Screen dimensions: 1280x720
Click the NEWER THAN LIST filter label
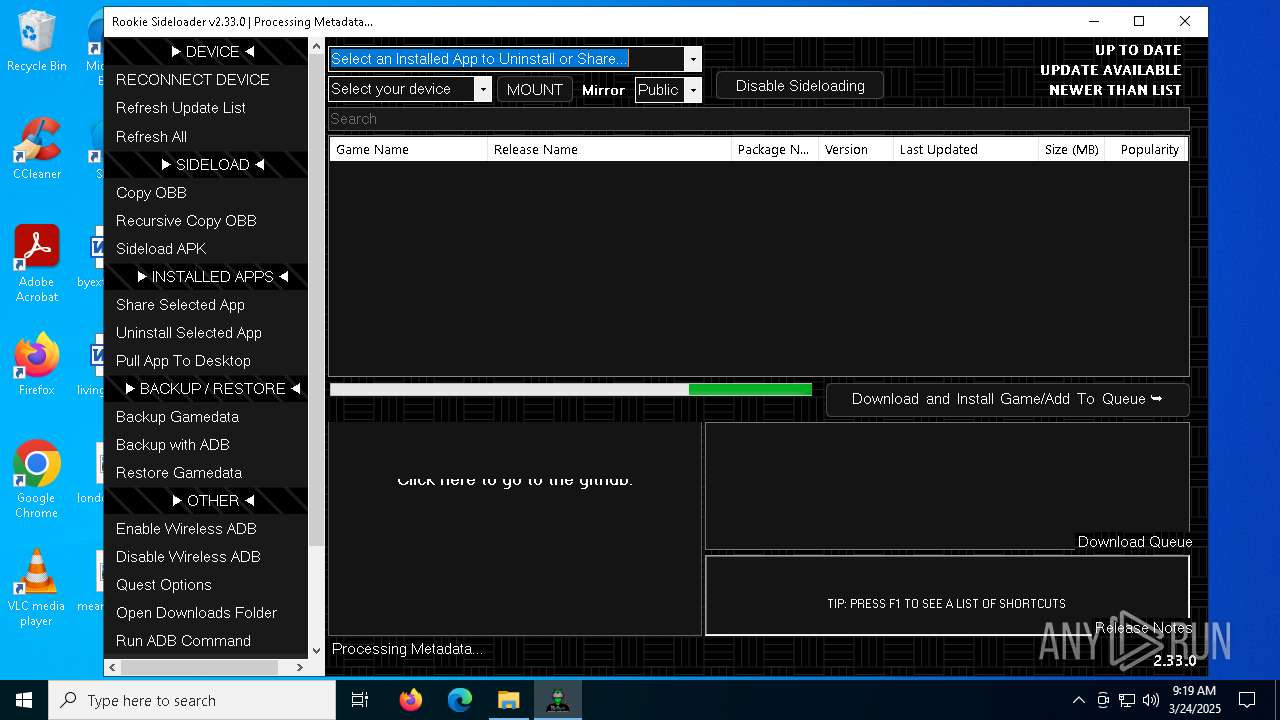[x=1115, y=90]
